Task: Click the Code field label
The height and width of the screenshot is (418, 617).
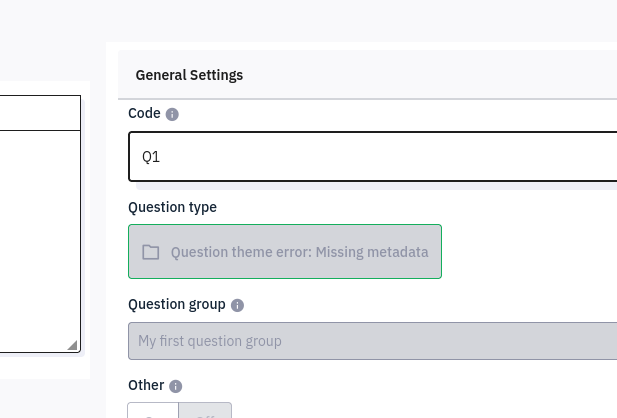Action: pos(144,114)
